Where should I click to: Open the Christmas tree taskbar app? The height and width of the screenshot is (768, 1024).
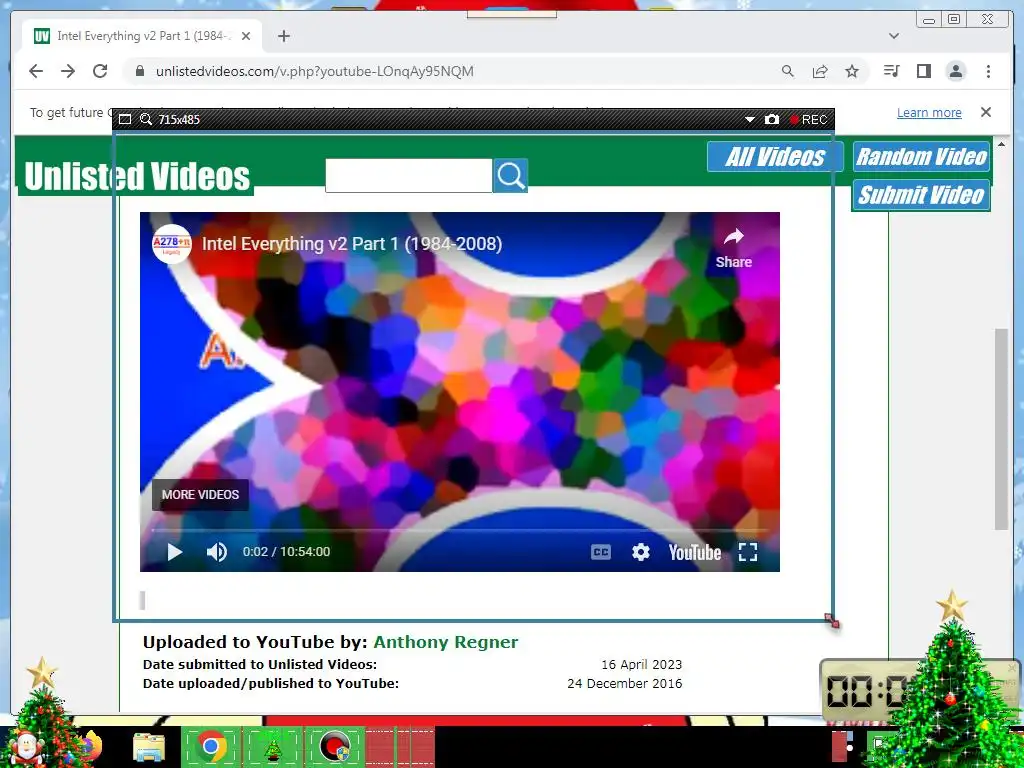coord(272,748)
